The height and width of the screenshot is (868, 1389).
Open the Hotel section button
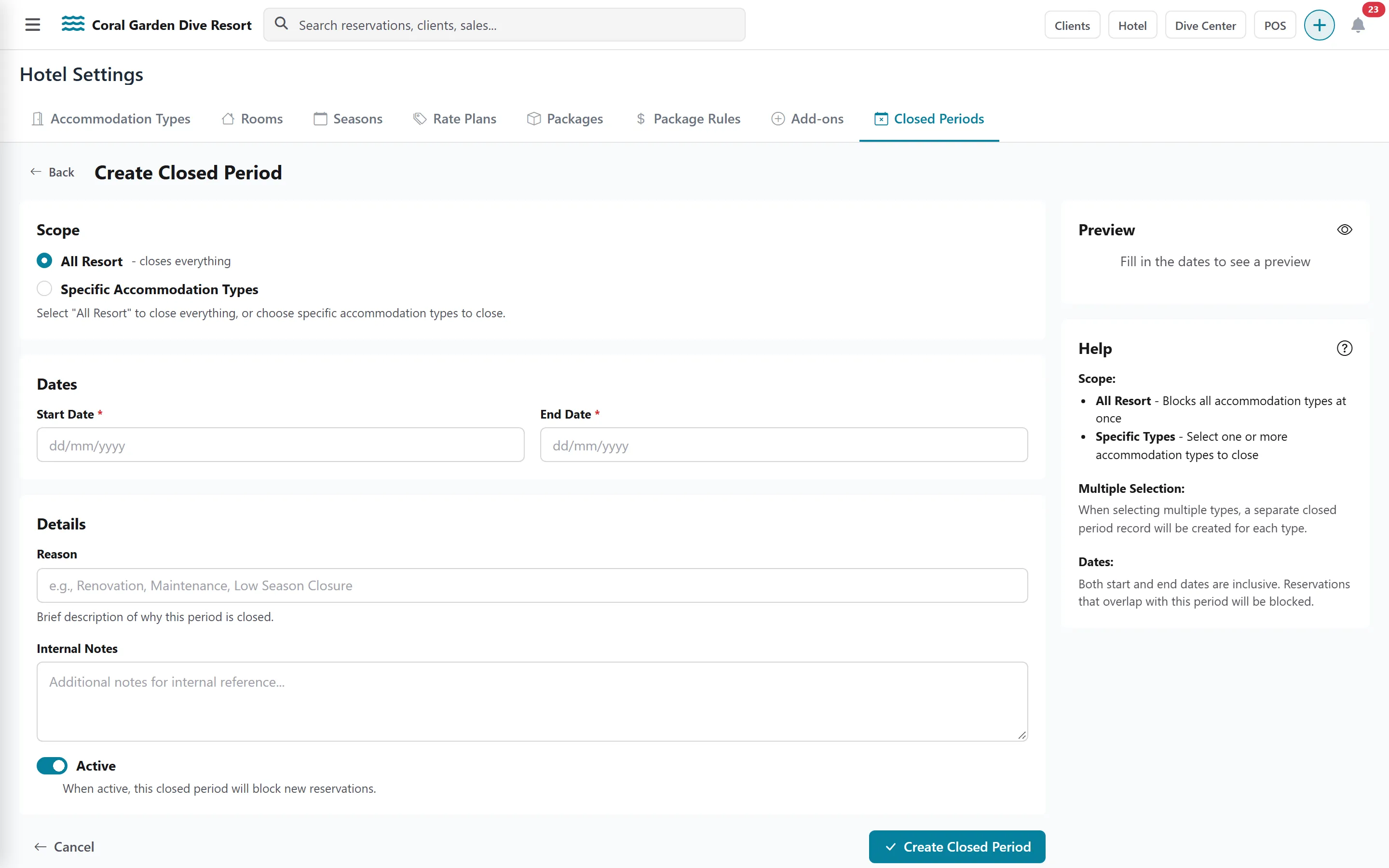(x=1132, y=25)
